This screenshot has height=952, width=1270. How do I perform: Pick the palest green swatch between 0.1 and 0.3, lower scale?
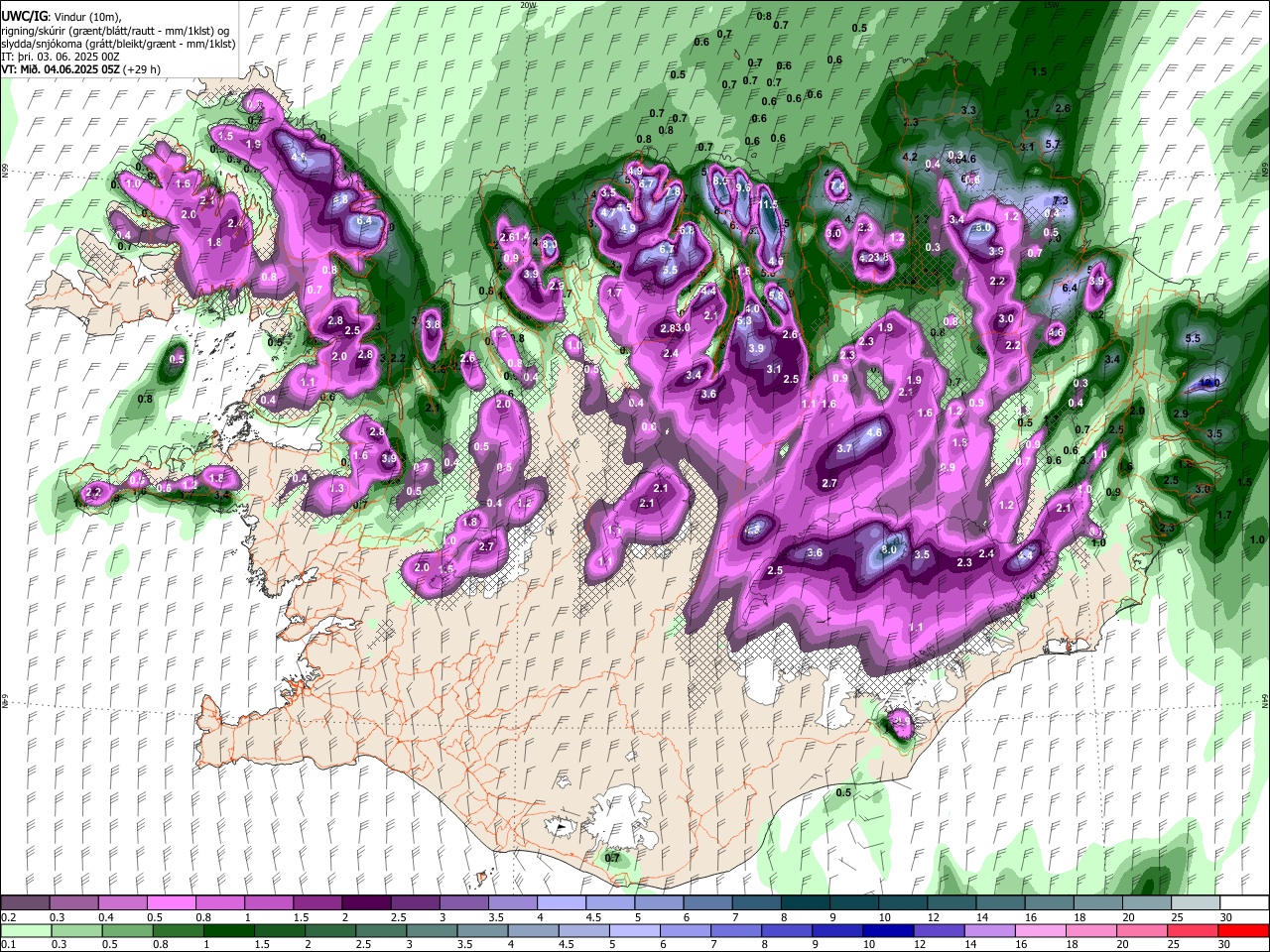(26, 930)
